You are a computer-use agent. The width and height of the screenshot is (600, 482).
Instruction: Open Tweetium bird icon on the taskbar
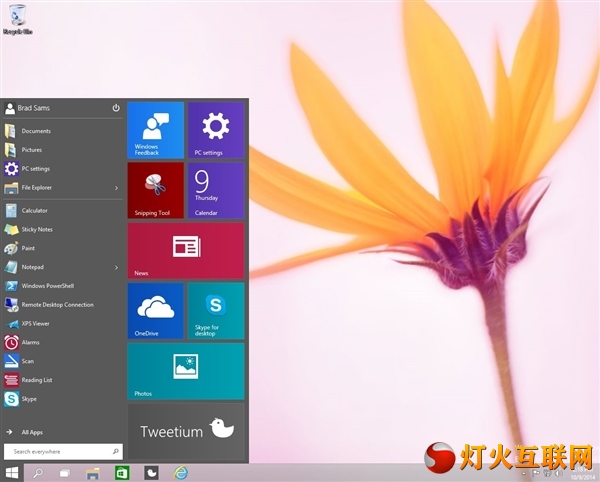[x=151, y=473]
